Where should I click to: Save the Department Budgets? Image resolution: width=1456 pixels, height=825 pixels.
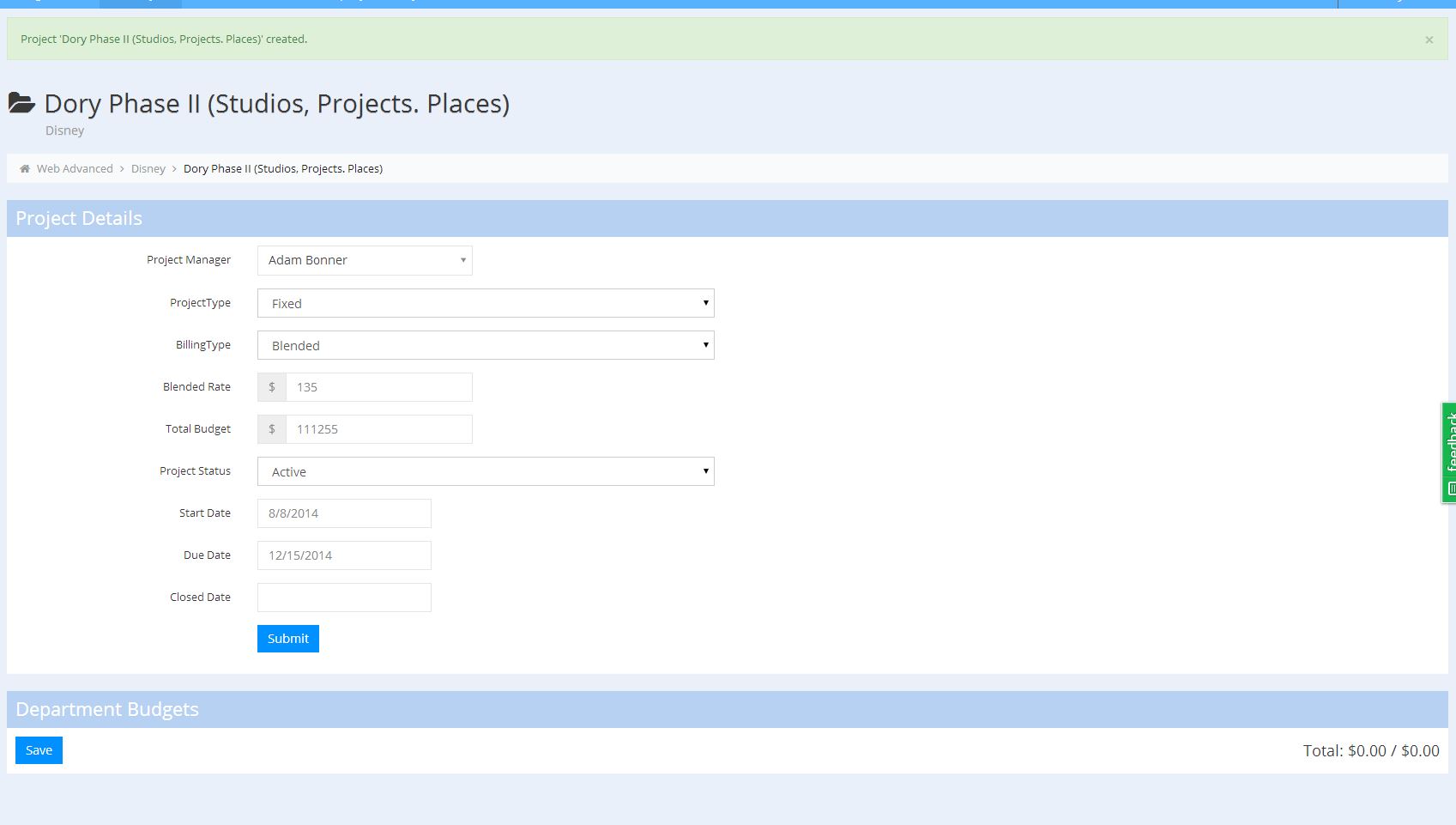(39, 750)
